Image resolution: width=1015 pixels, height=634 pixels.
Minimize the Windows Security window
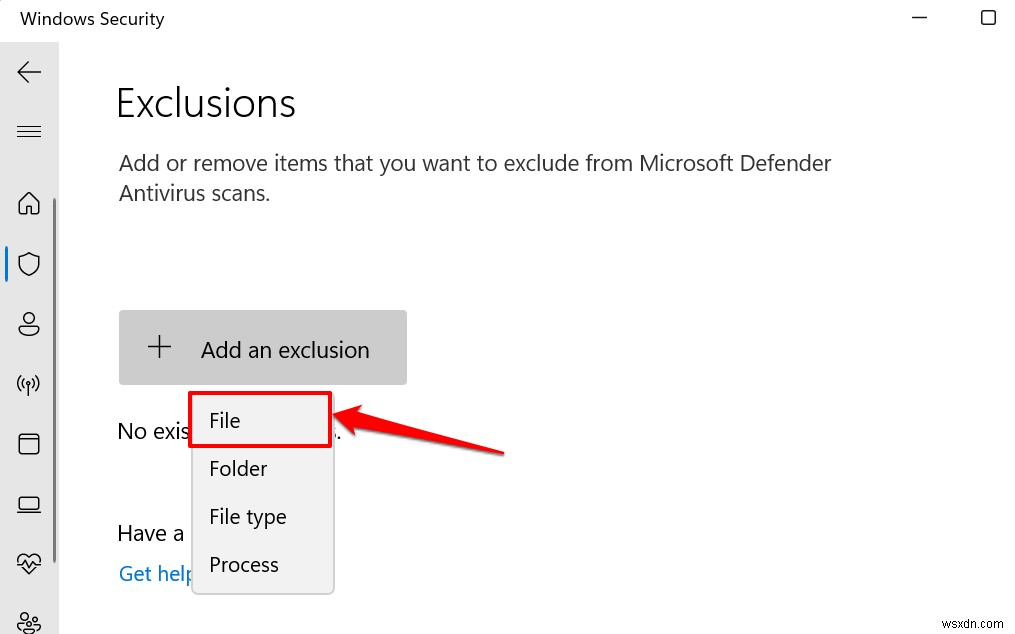coord(918,18)
